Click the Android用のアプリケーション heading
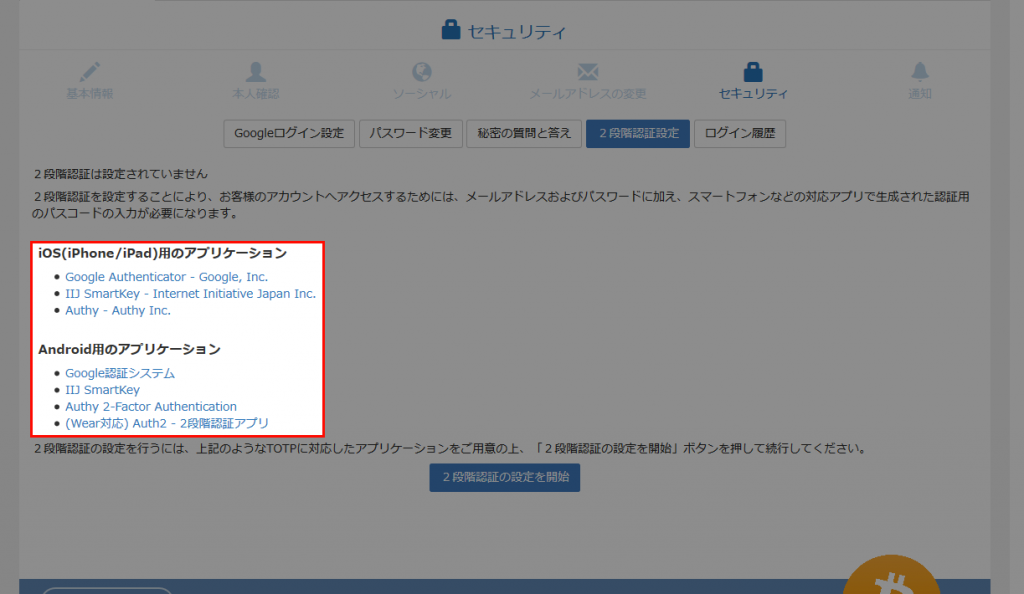This screenshot has width=1024, height=594. [129, 349]
